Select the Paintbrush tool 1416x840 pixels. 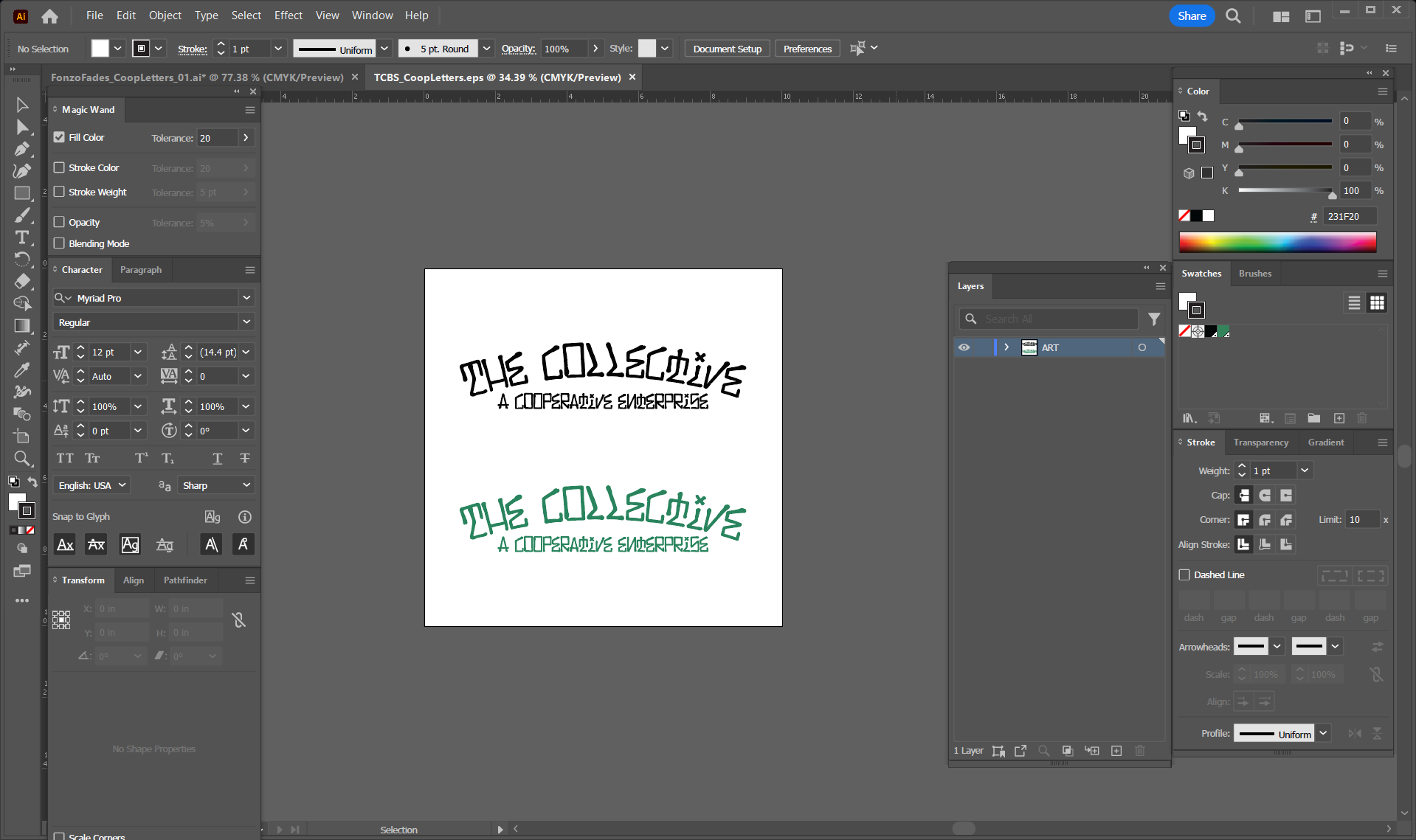pyautogui.click(x=22, y=215)
